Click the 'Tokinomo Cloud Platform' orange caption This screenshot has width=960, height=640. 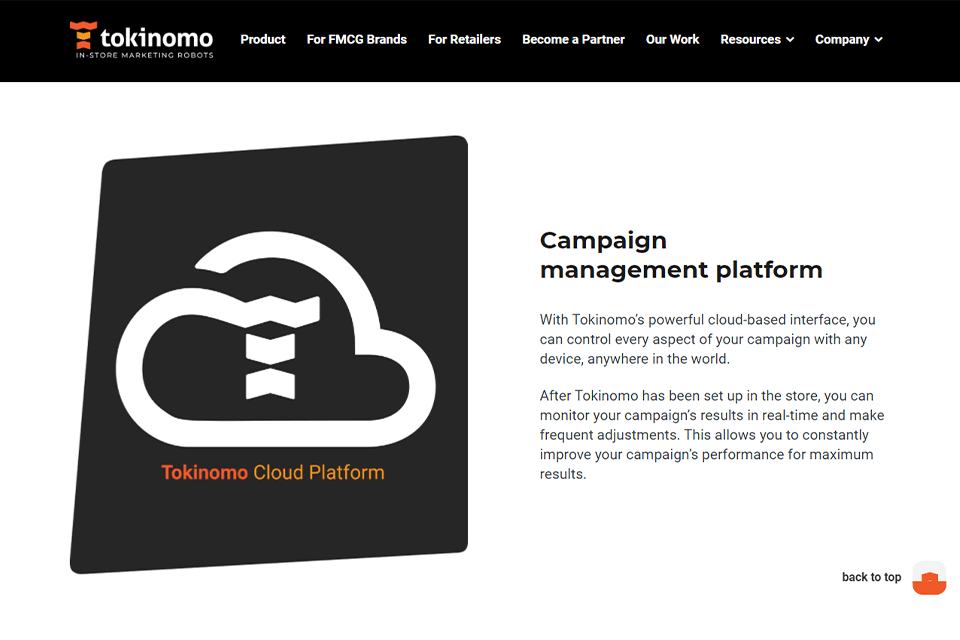point(273,472)
